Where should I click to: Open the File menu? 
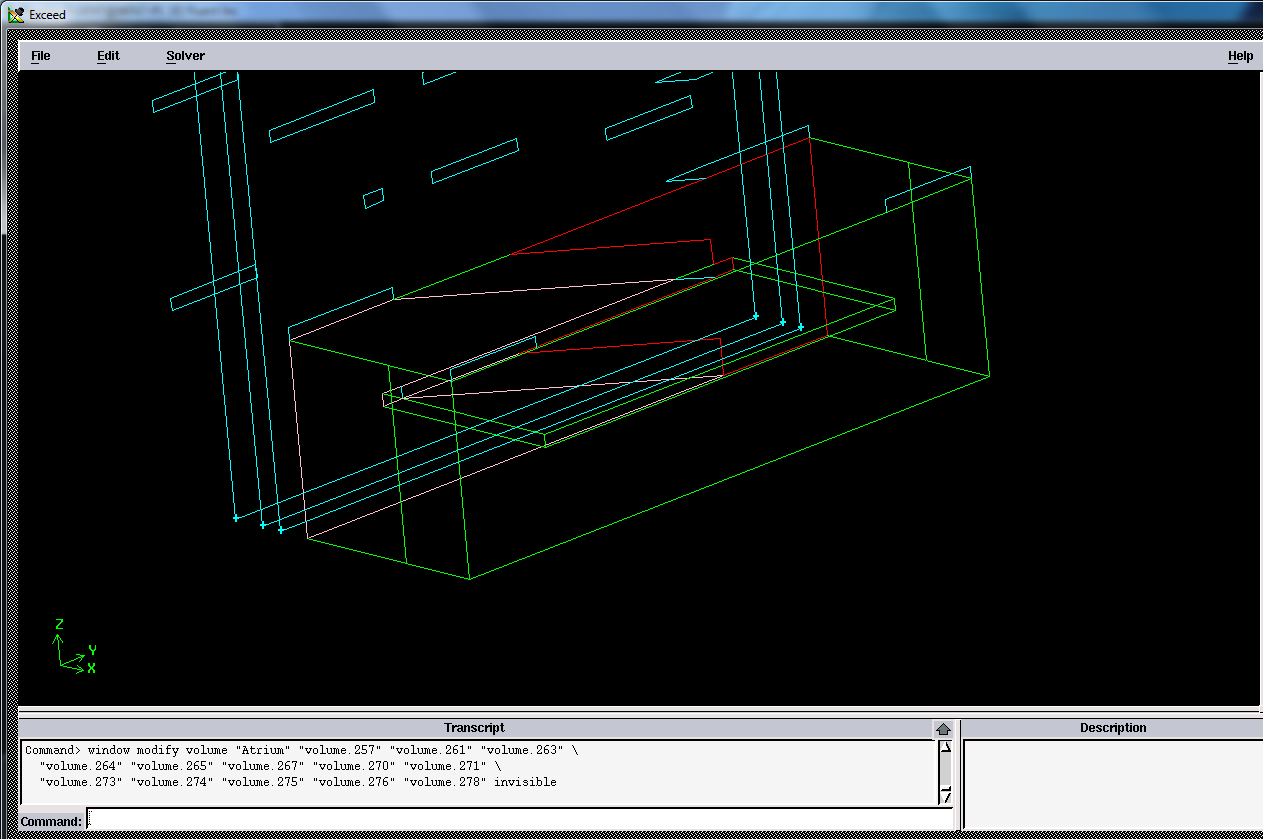39,56
